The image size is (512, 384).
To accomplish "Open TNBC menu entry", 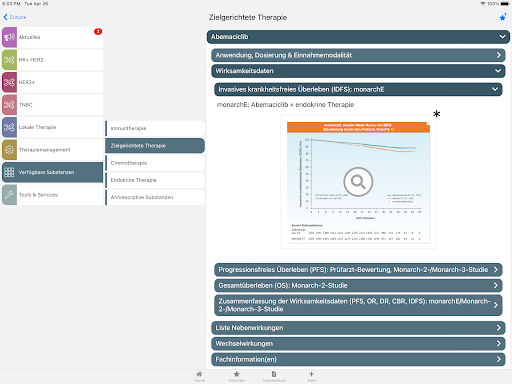I will (x=53, y=105).
